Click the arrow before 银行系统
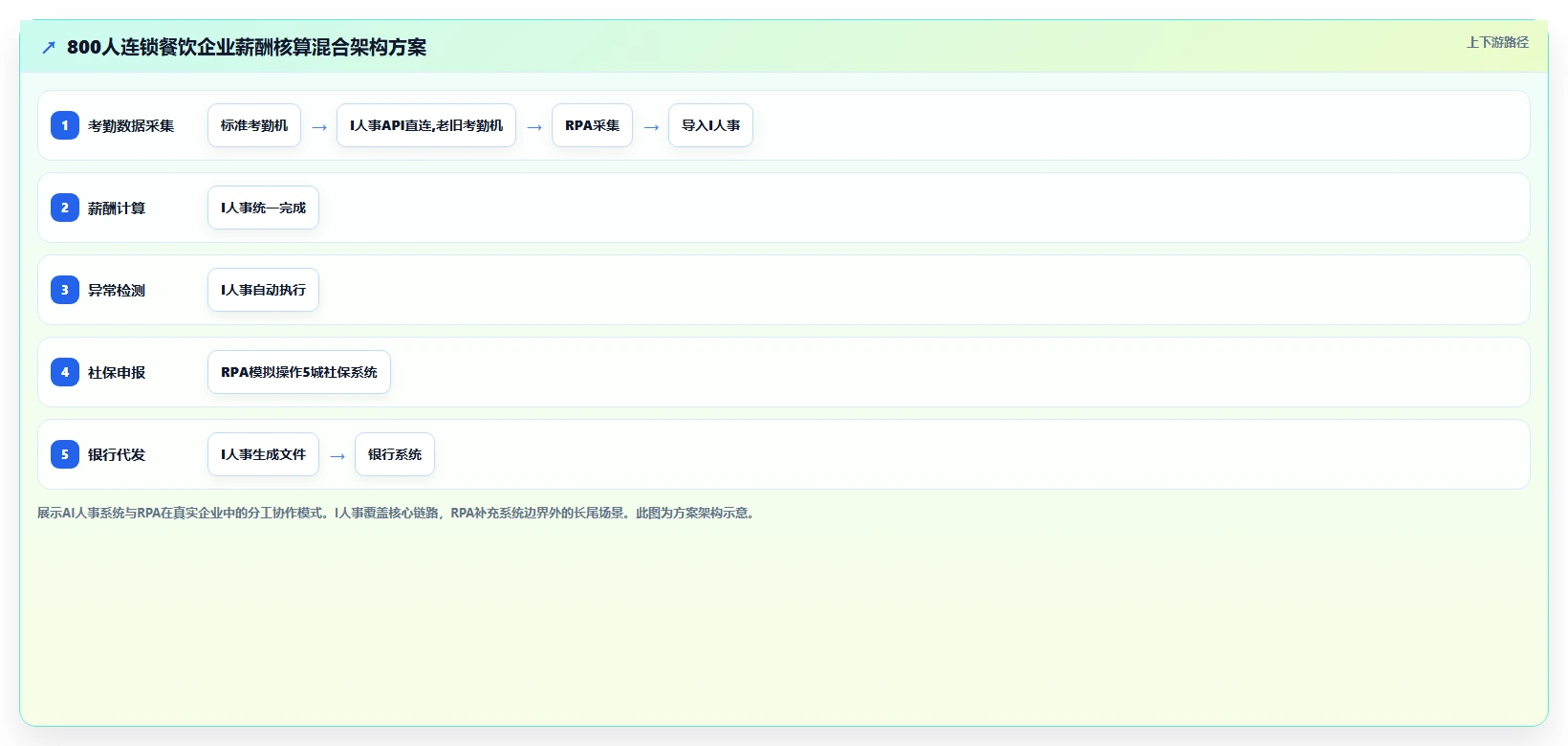 point(338,455)
